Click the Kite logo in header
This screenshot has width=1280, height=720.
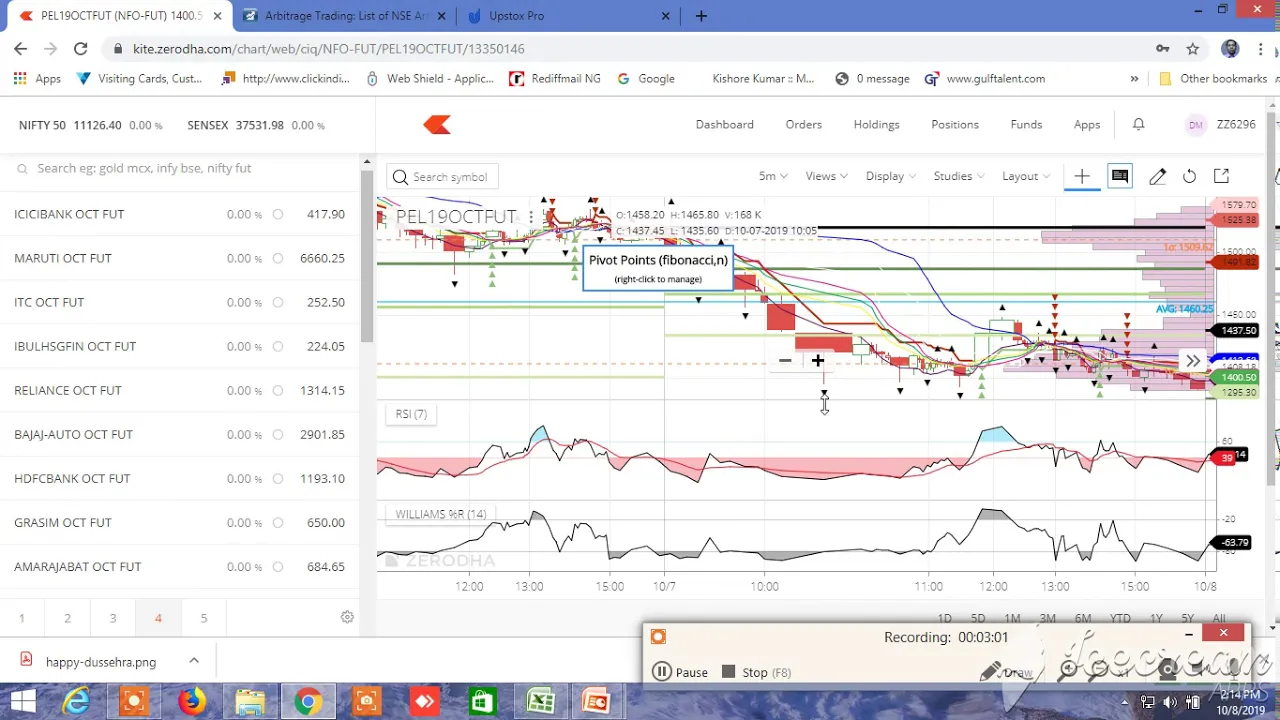(437, 125)
